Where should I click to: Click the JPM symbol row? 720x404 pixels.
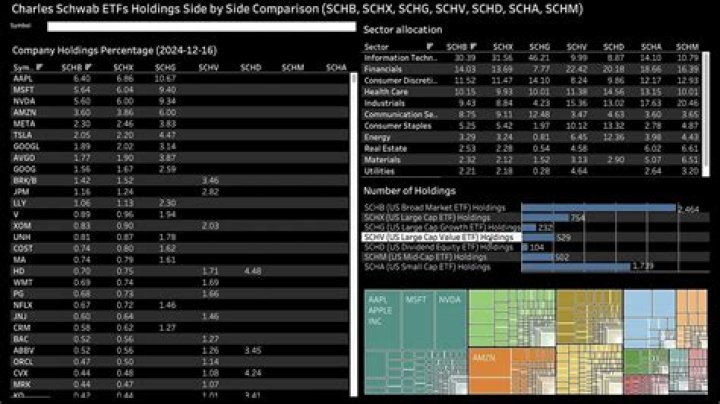click(x=179, y=192)
